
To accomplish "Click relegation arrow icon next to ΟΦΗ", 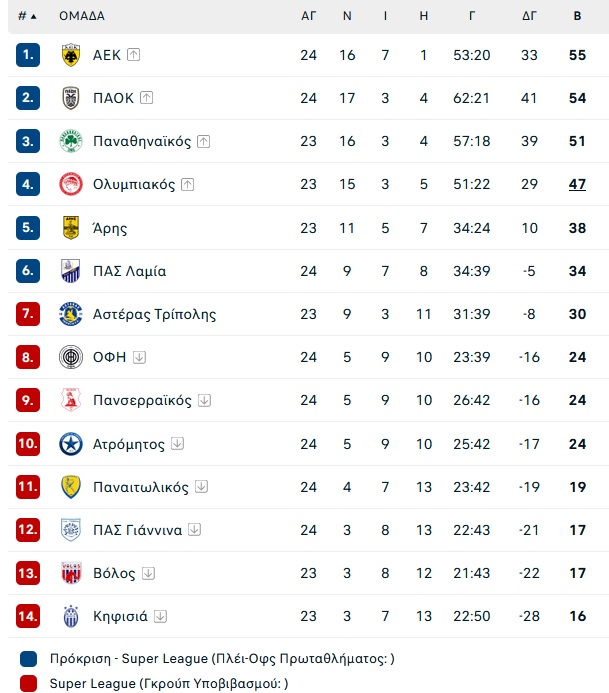I will click(x=139, y=357).
